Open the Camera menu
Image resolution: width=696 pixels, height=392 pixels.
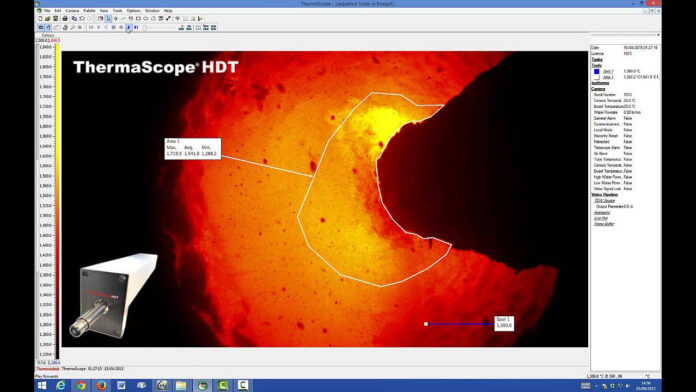click(x=72, y=11)
